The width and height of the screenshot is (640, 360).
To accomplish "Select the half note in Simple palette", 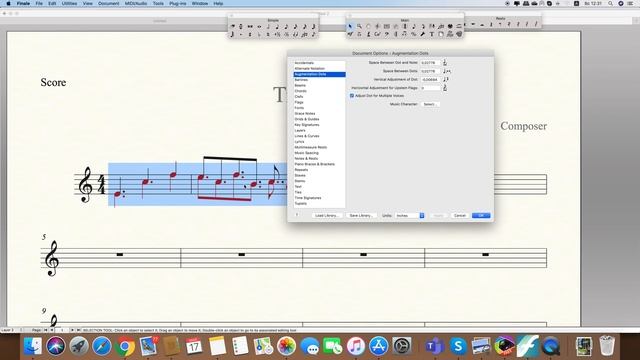I will (268, 26).
